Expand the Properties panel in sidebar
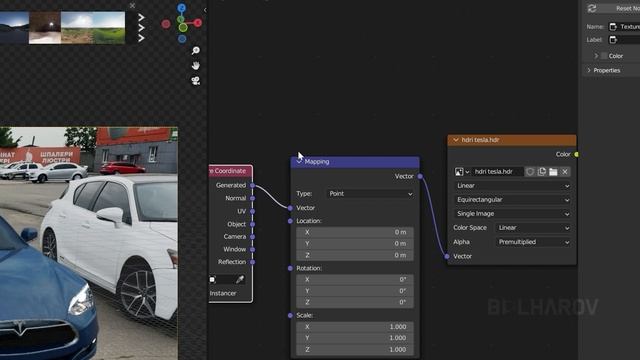640x360 pixels. [589, 71]
